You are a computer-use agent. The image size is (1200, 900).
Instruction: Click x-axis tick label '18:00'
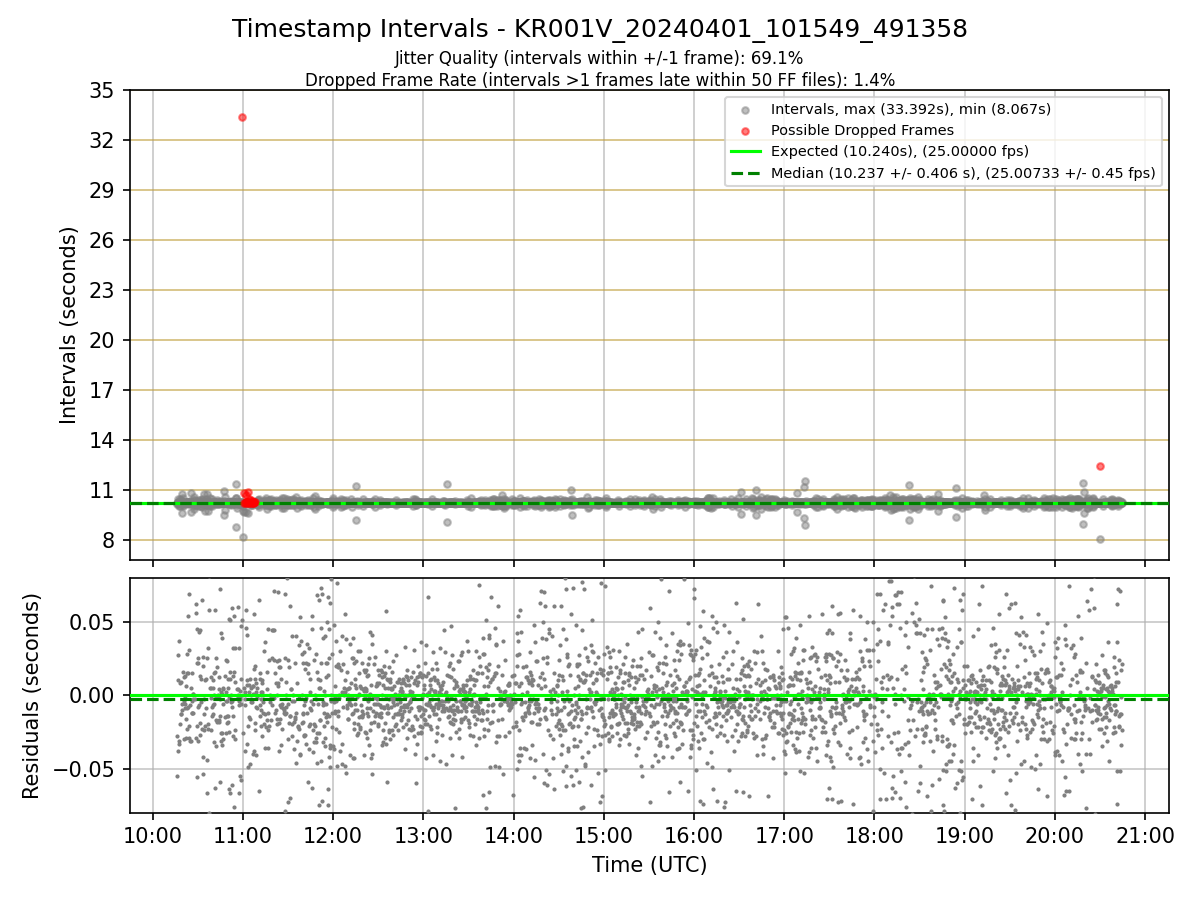tap(874, 835)
